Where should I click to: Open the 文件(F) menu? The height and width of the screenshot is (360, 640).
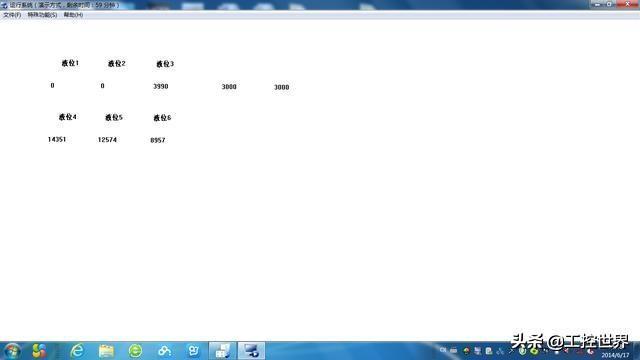pyautogui.click(x=12, y=15)
